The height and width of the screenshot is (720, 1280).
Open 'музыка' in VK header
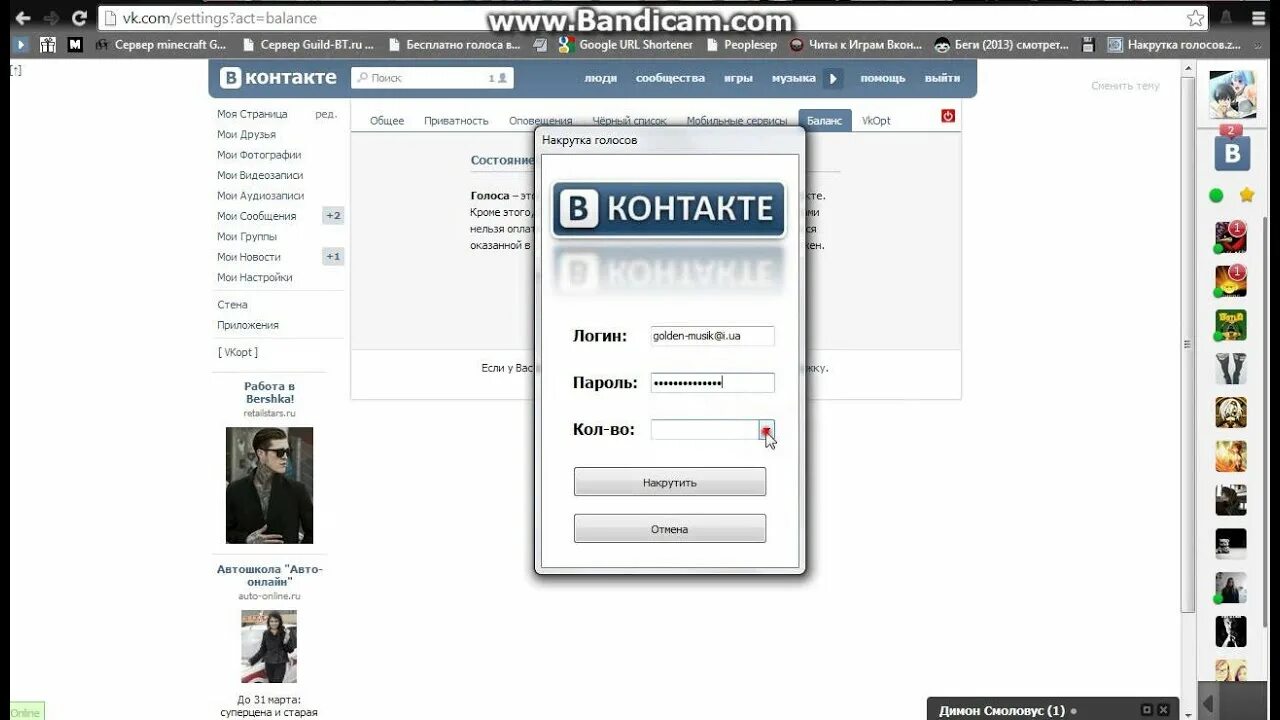coord(793,78)
